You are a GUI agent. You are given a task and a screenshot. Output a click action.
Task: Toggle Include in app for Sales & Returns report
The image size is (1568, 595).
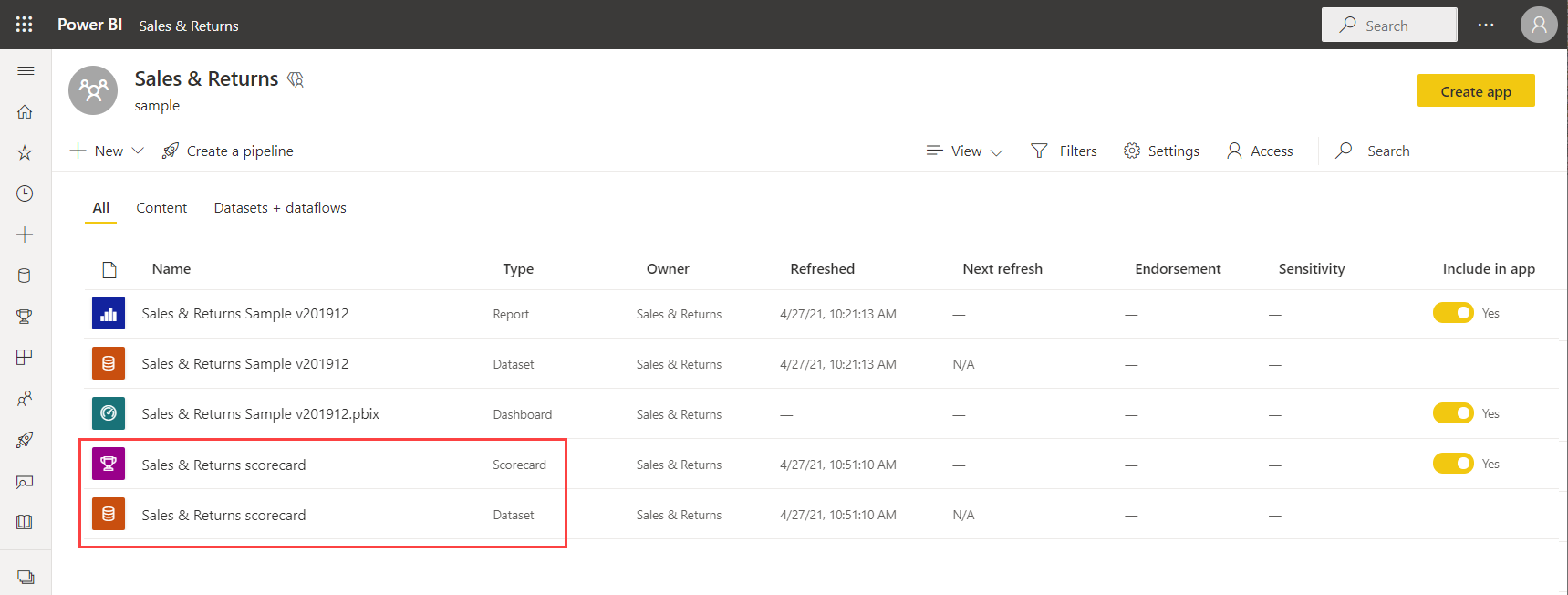click(1452, 313)
